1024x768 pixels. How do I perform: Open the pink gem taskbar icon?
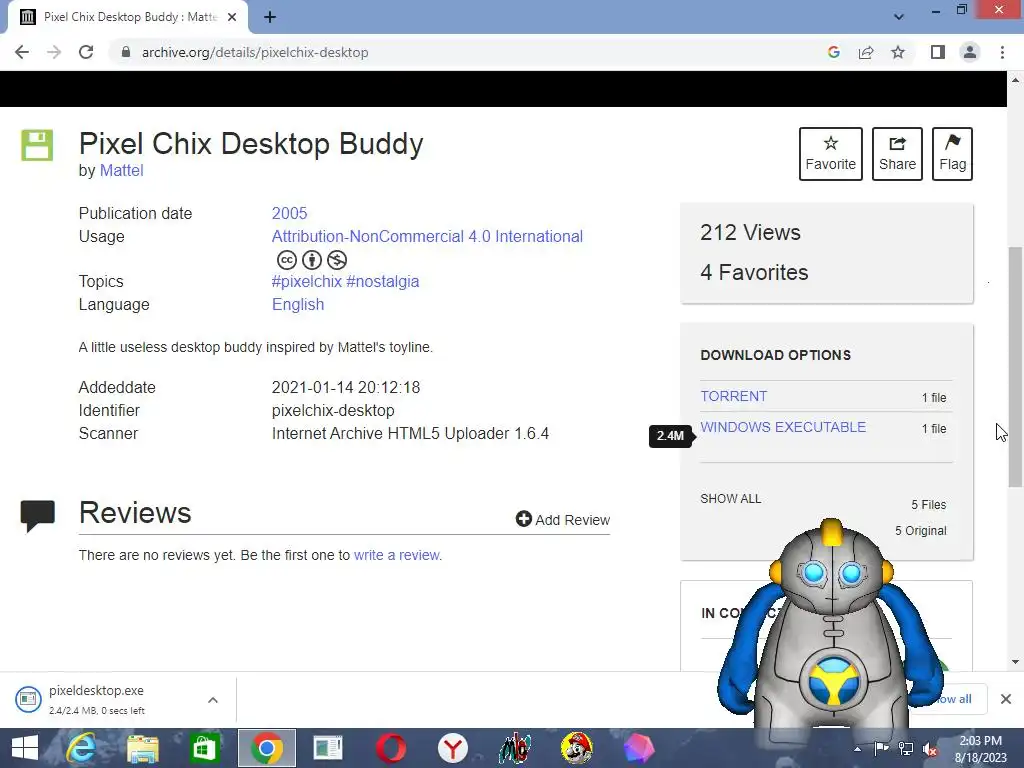pyautogui.click(x=639, y=748)
